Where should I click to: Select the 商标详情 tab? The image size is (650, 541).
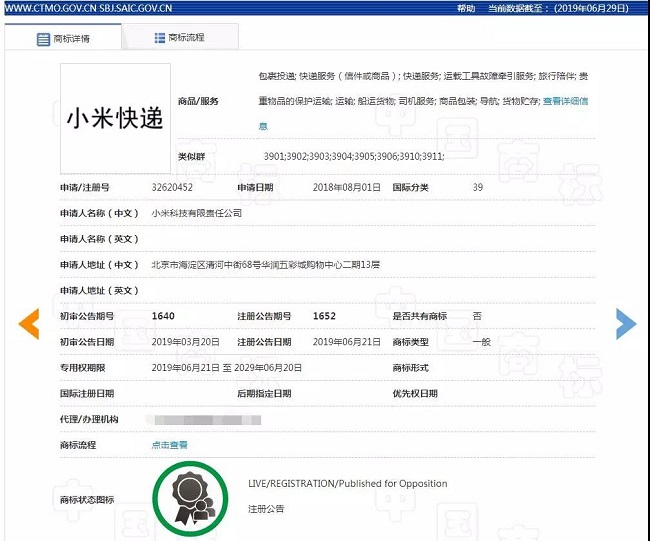(x=63, y=38)
